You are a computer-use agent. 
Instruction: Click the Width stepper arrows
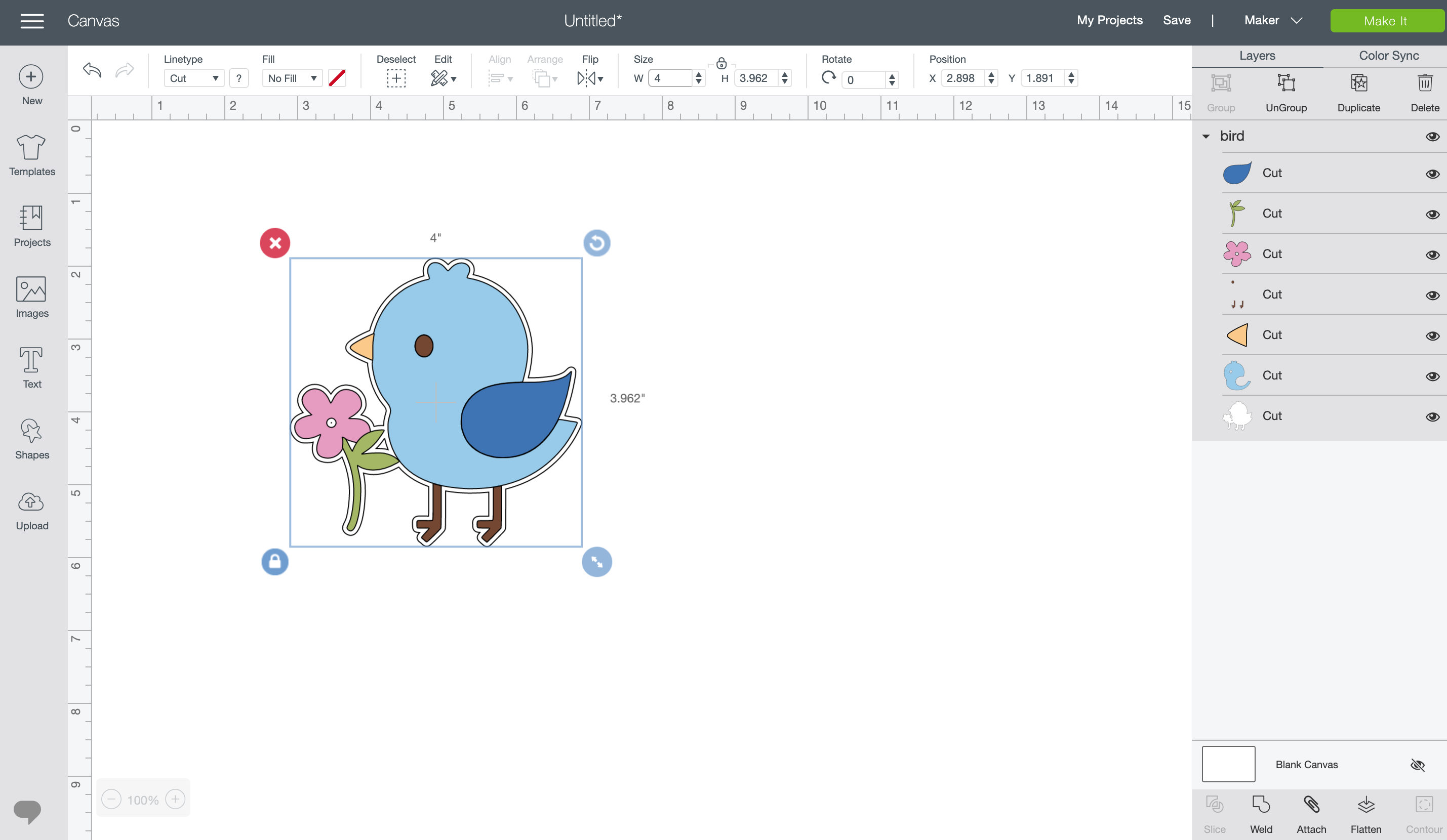pos(698,78)
